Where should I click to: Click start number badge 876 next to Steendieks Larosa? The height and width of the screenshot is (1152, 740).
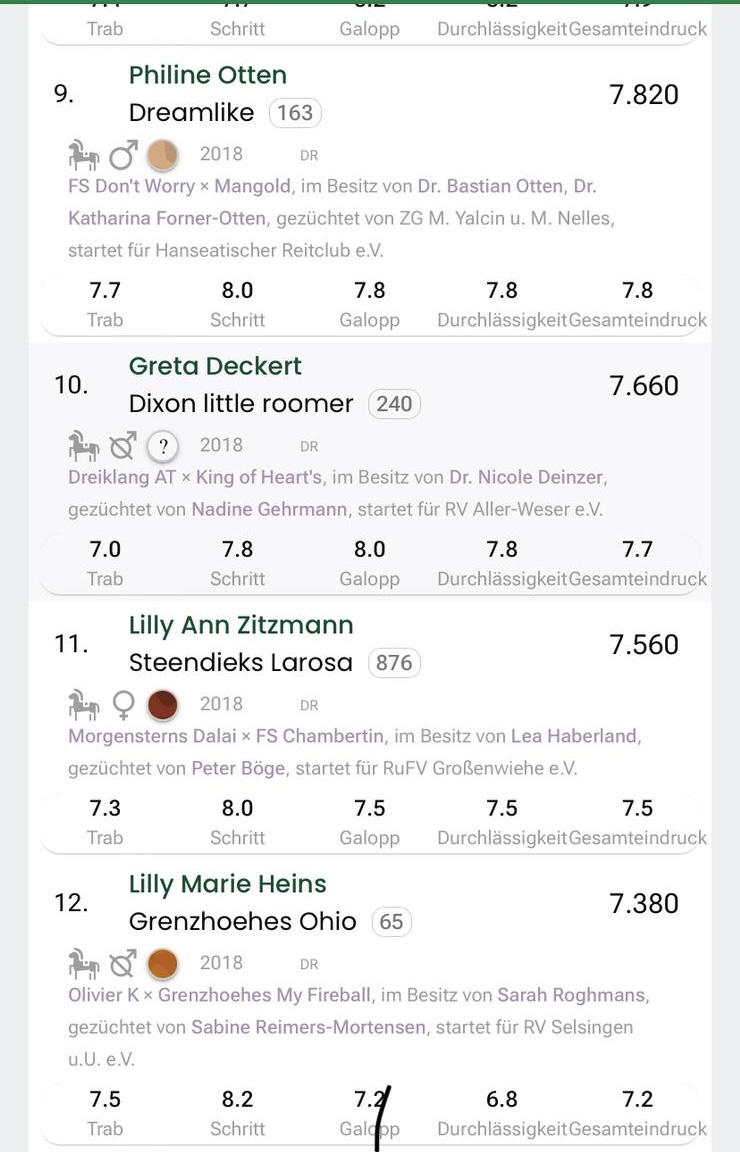pyautogui.click(x=394, y=663)
